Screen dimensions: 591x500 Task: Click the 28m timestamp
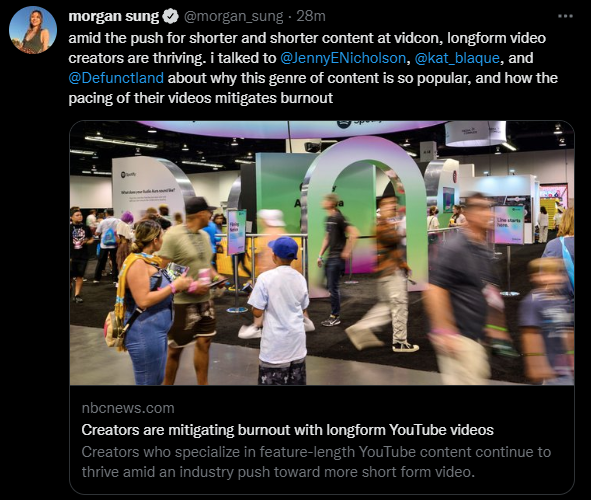click(x=311, y=16)
